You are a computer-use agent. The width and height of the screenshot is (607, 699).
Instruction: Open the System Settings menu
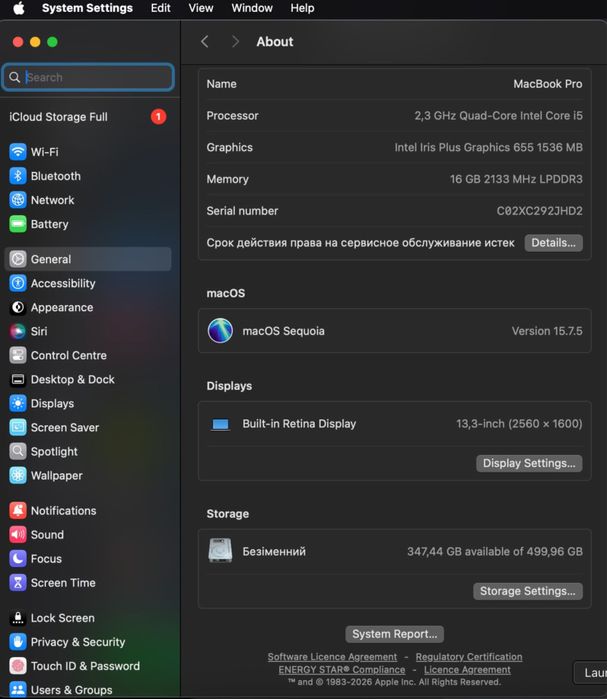click(x=87, y=8)
